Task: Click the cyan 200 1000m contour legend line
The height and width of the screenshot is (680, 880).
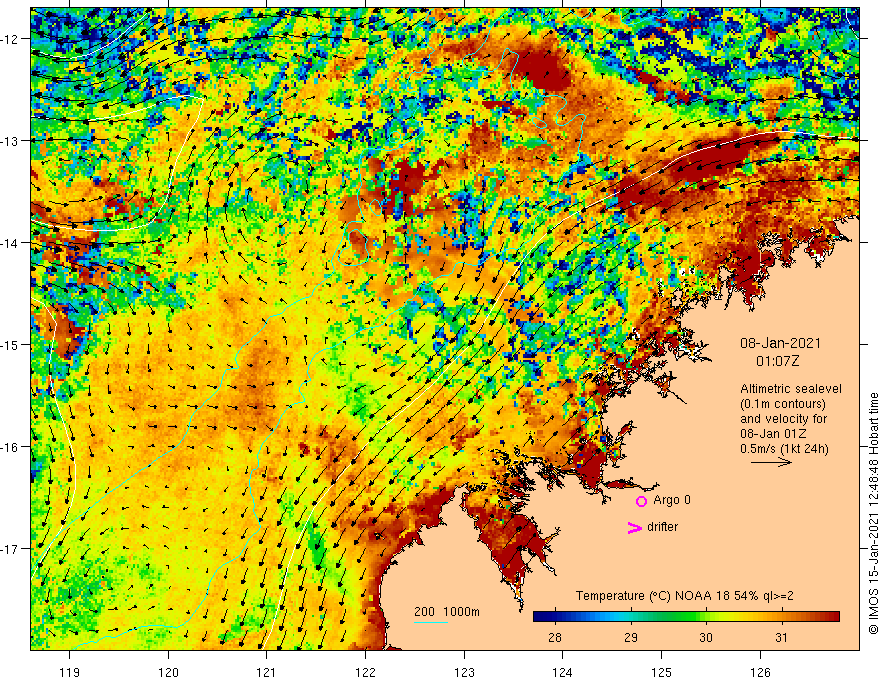Action: pos(430,622)
